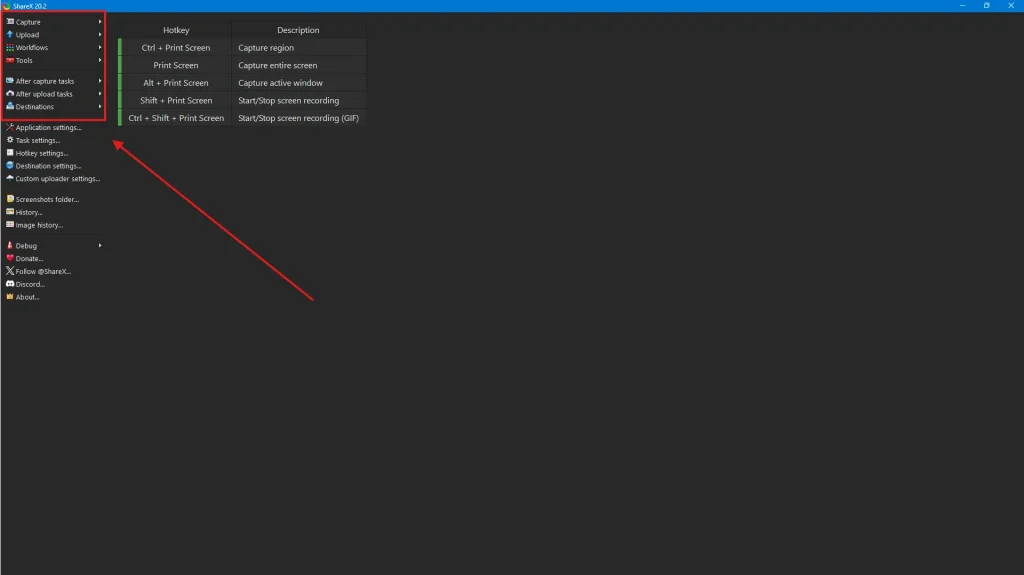
Task: Expand the Upload submenu arrow
Action: click(100, 35)
